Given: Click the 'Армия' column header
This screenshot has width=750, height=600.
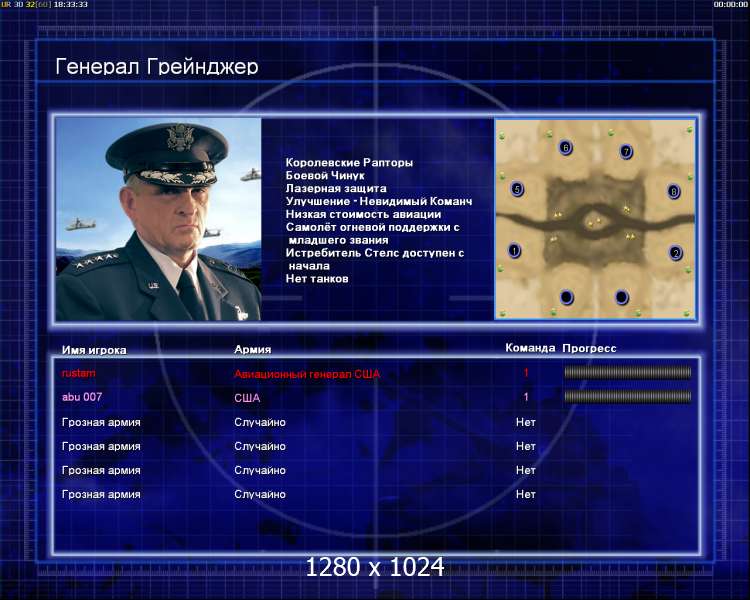Looking at the screenshot, I should coord(253,349).
